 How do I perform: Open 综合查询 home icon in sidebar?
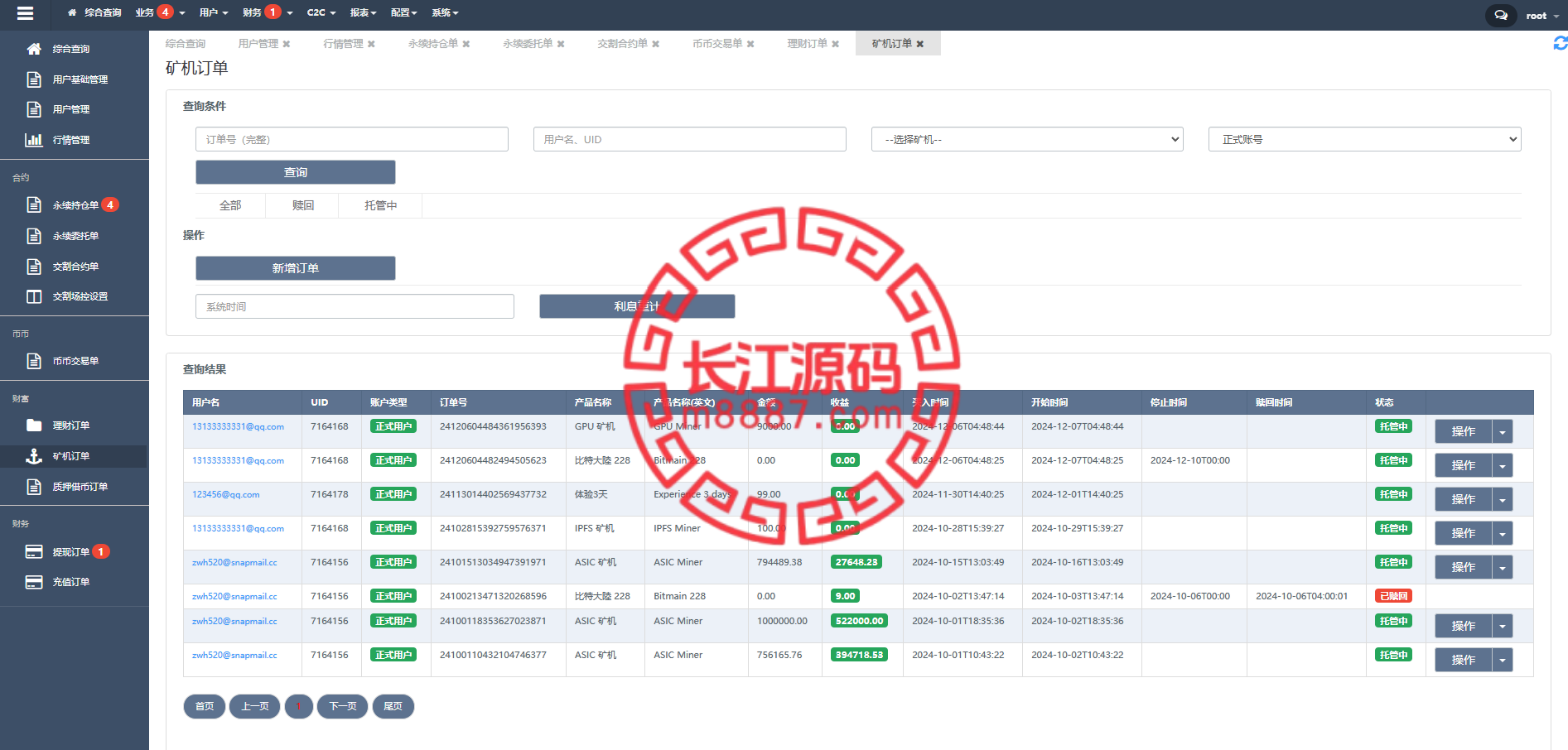(34, 49)
